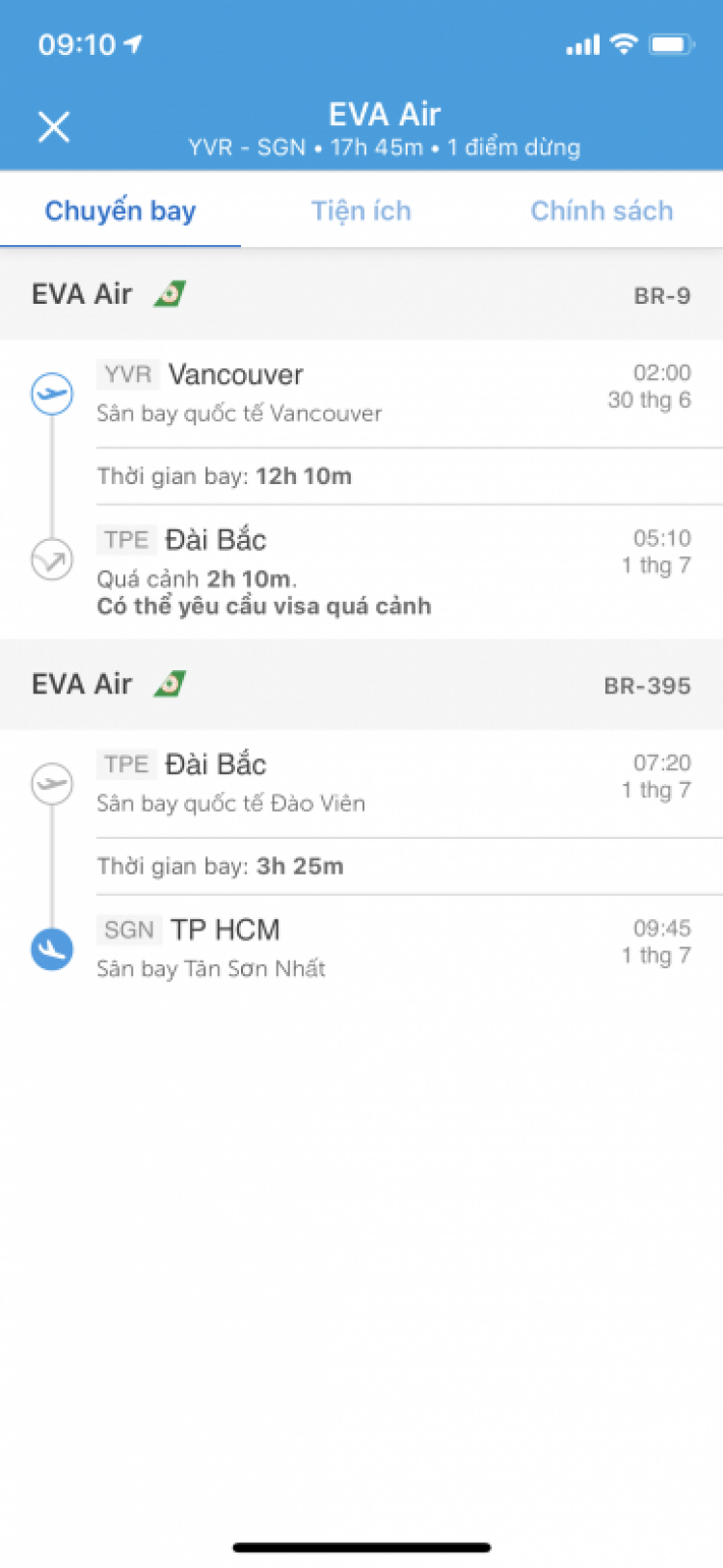The width and height of the screenshot is (723, 1568).
Task: Tap the Thời gian bay 12h 10m row
Action: click(x=410, y=476)
